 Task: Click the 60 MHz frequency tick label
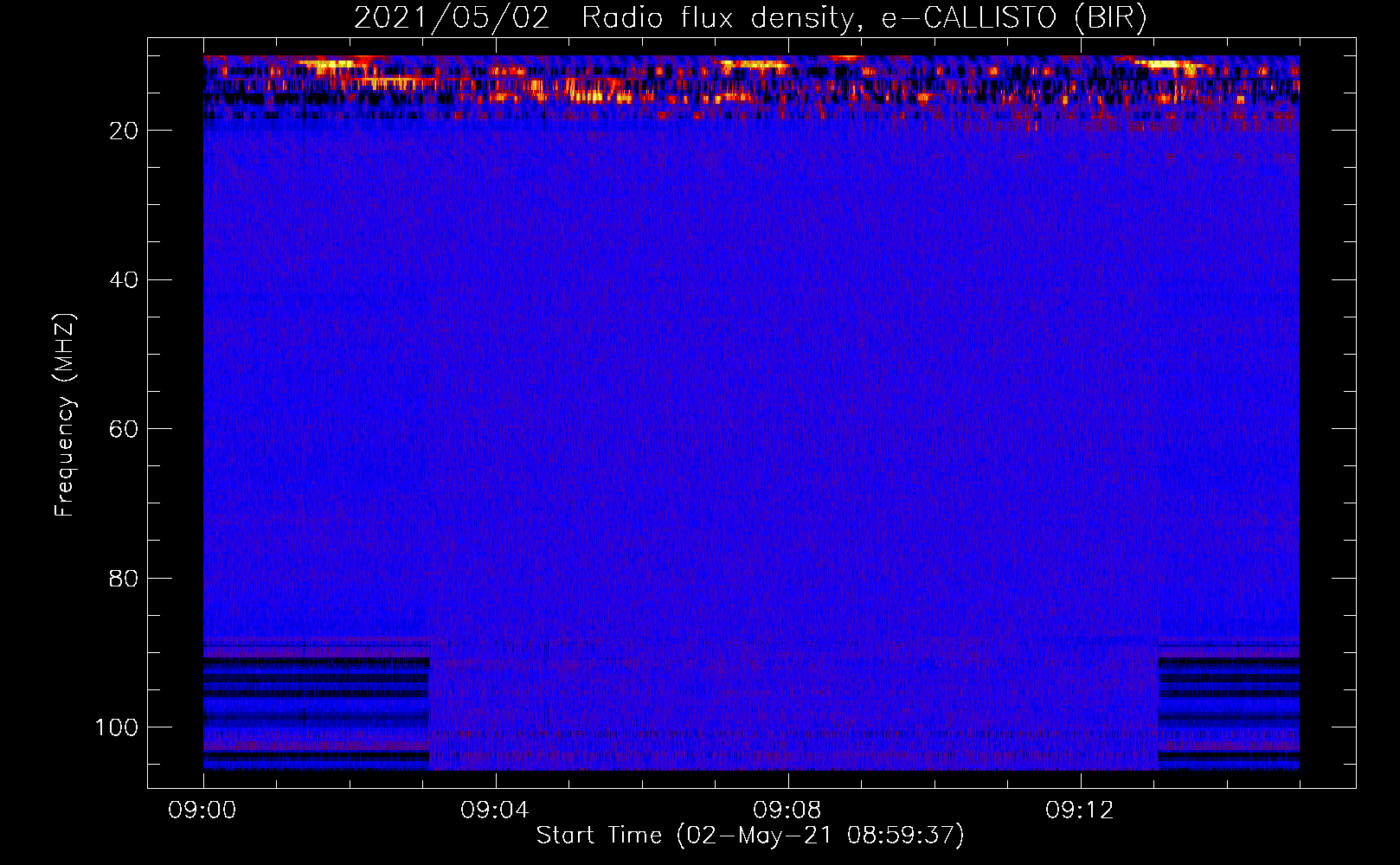point(124,430)
